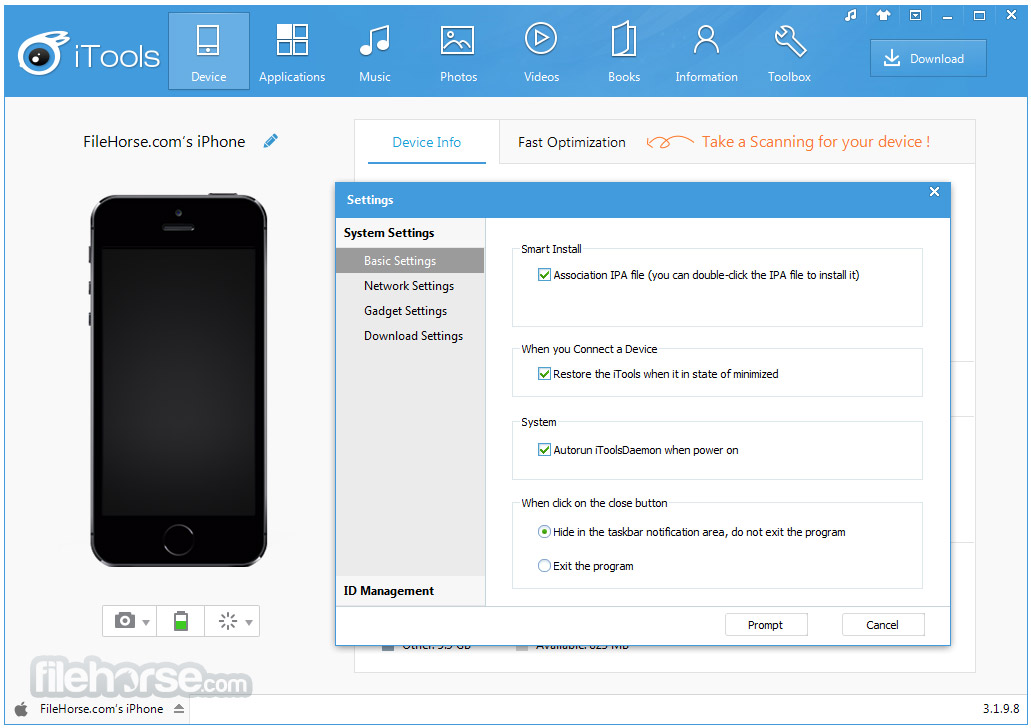
Task: Click the eject icon in status bar
Action: pos(179,708)
